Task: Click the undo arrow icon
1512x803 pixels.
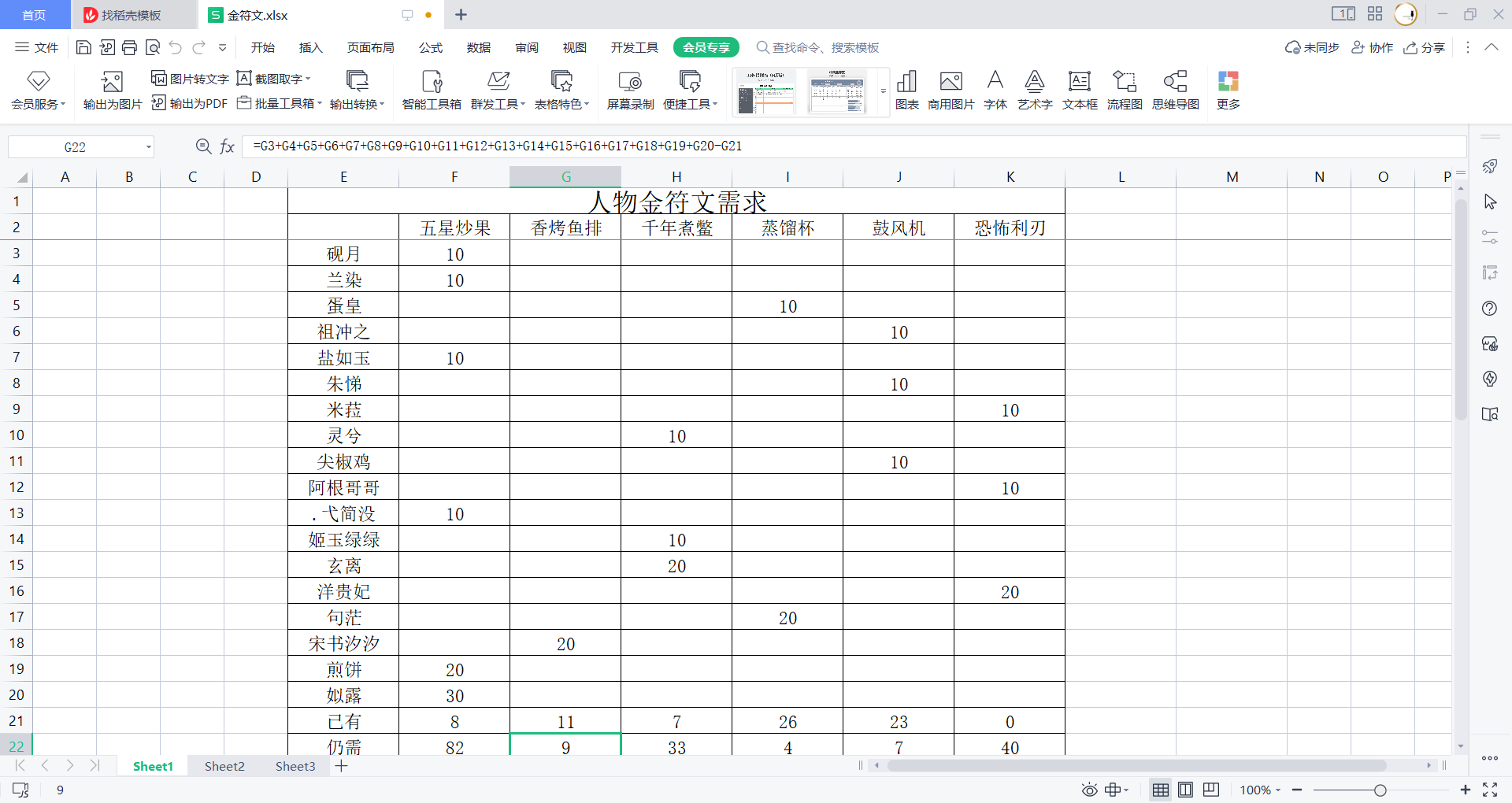Action: tap(176, 47)
